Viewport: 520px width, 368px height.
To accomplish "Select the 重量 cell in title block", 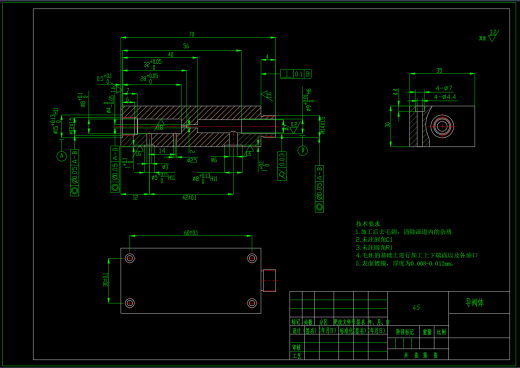I will (x=427, y=332).
